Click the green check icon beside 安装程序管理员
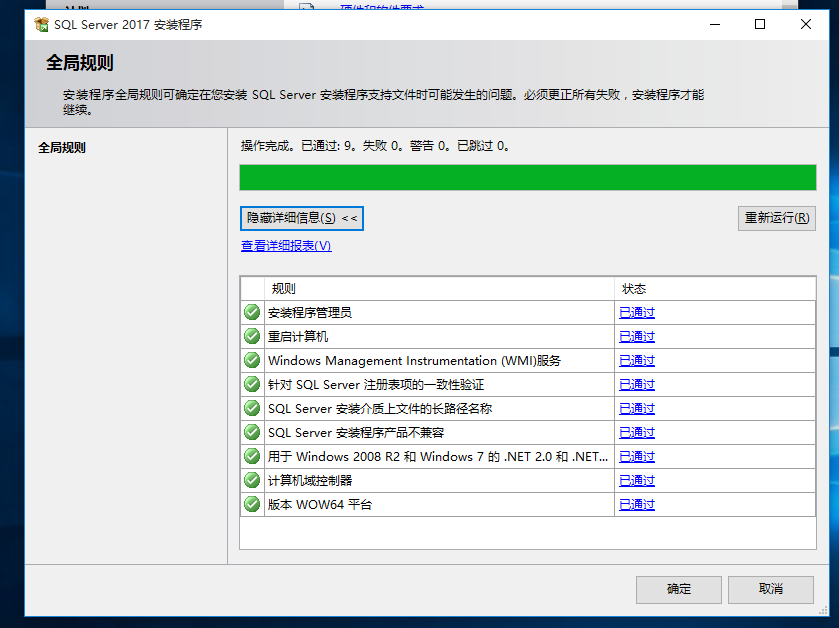The height and width of the screenshot is (628, 839). [252, 312]
